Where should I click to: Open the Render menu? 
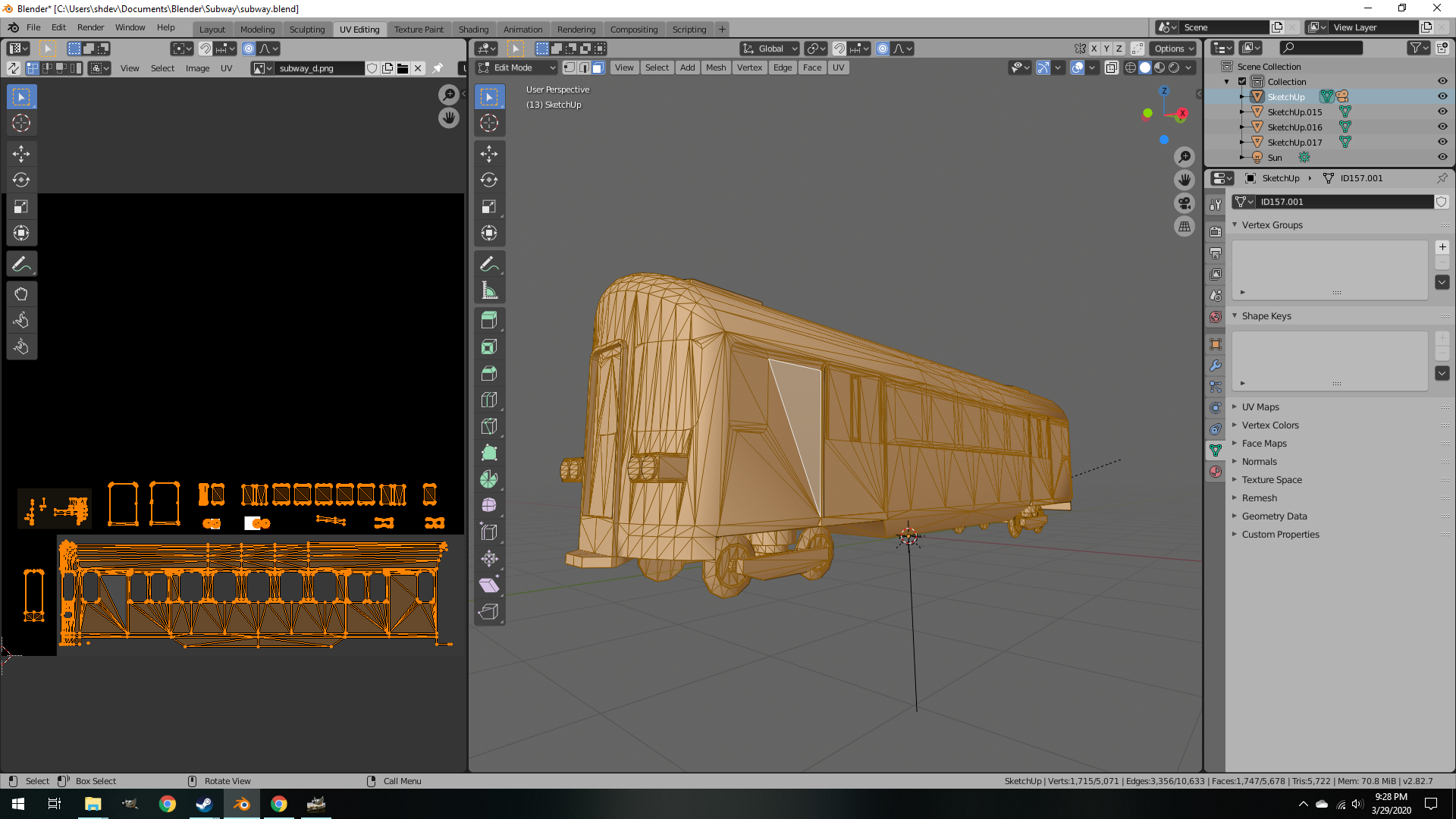[x=90, y=27]
